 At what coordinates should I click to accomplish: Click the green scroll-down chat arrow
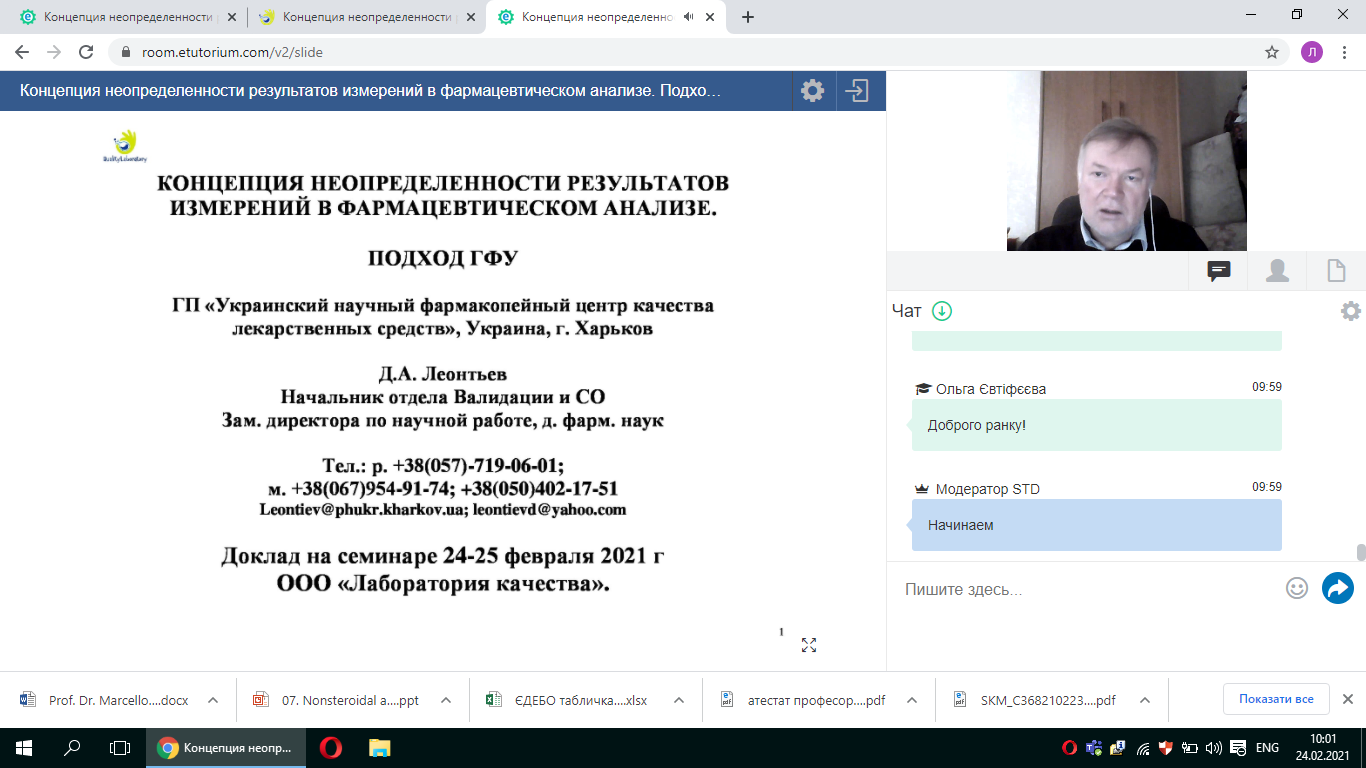tap(942, 311)
